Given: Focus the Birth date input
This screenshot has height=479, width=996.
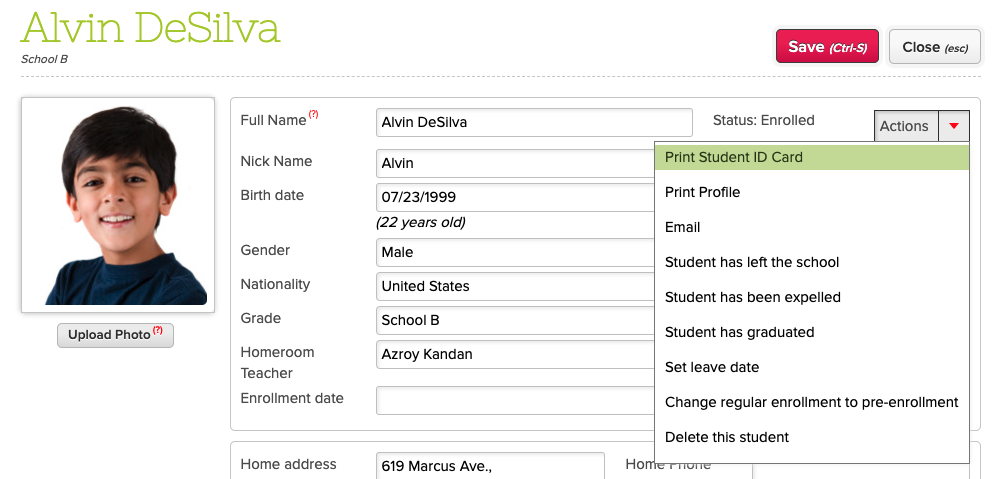Looking at the screenshot, I should 515,197.
